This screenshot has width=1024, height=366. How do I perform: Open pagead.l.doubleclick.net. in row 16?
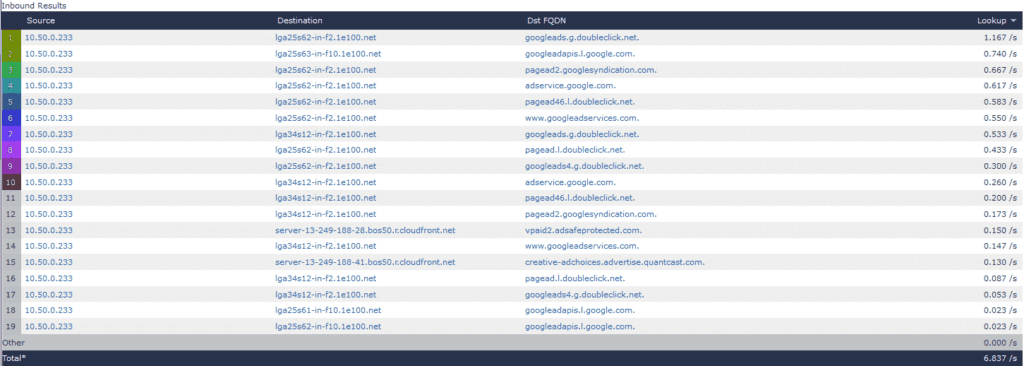pyautogui.click(x=575, y=278)
